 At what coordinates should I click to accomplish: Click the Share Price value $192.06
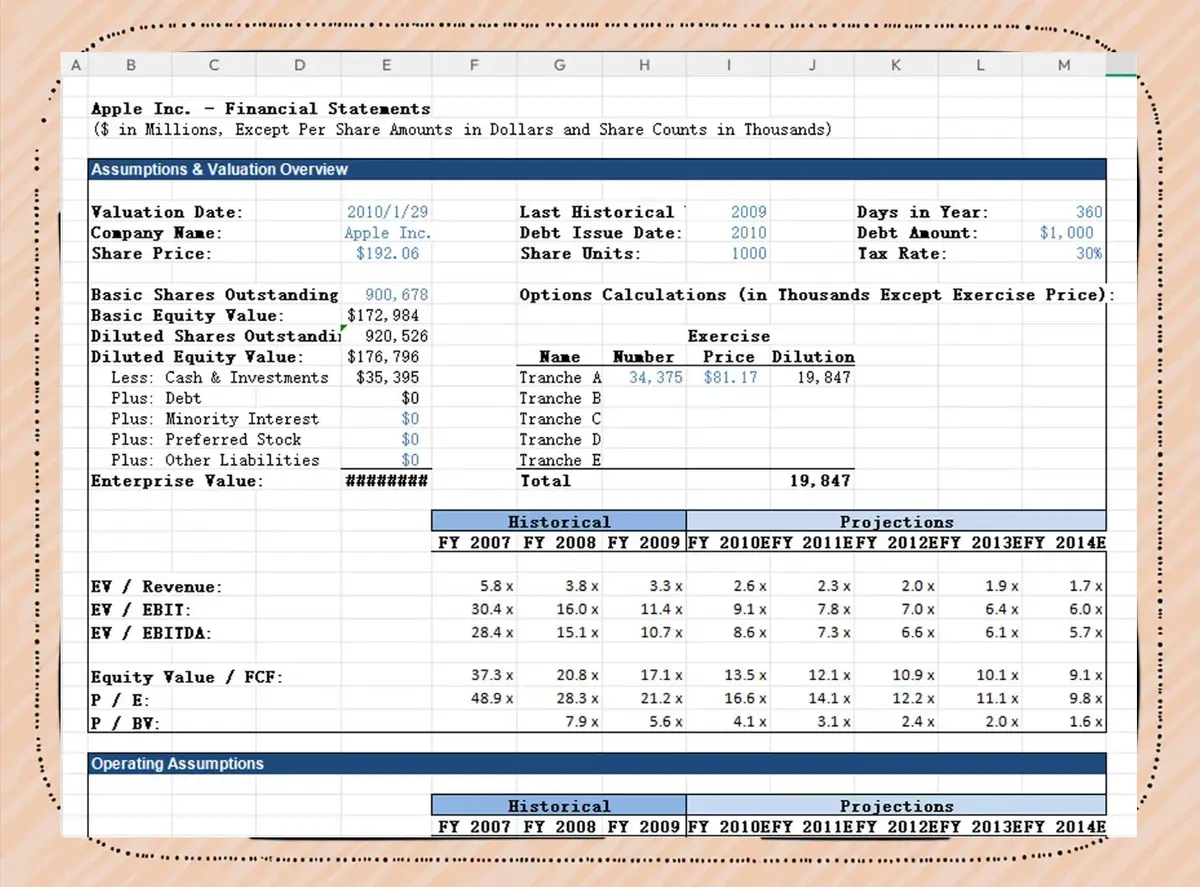click(x=387, y=254)
